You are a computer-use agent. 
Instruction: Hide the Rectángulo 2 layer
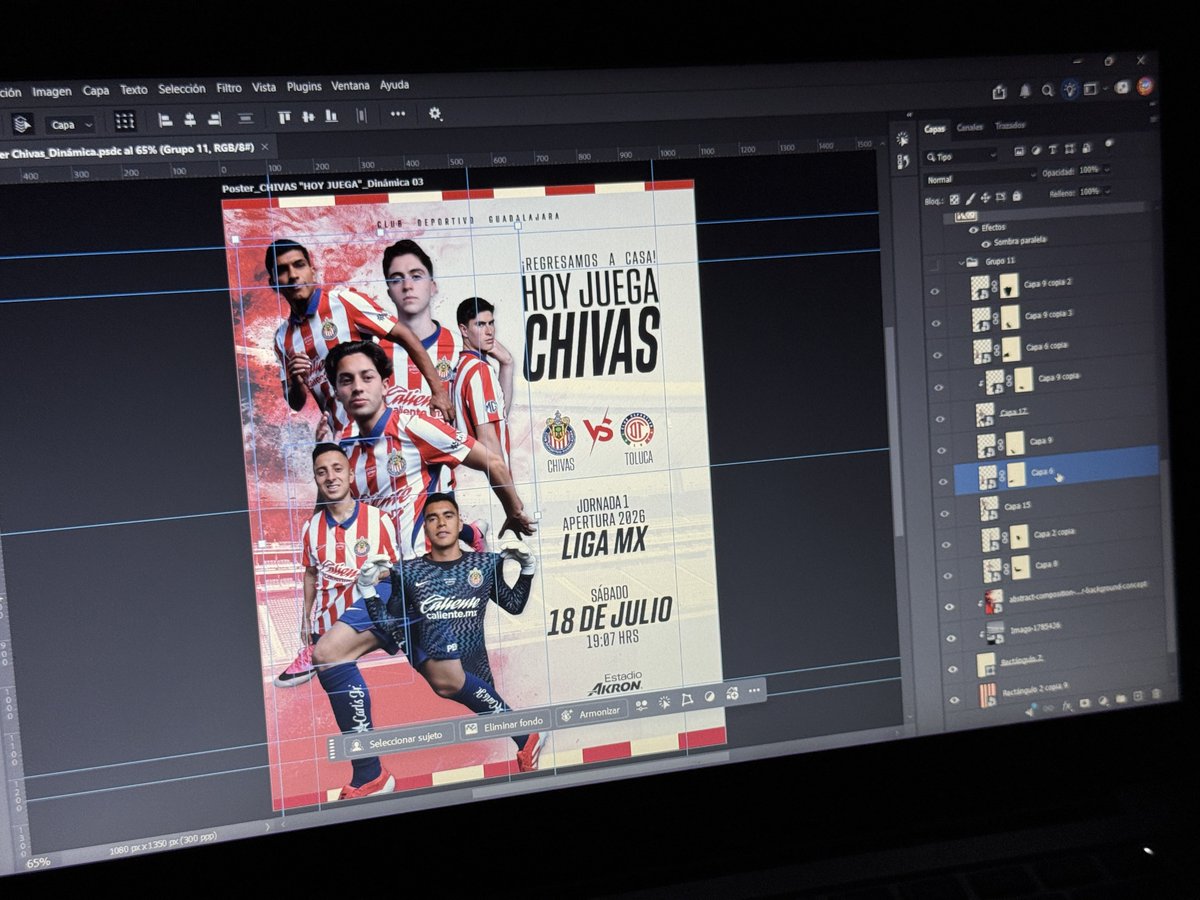pyautogui.click(x=952, y=669)
